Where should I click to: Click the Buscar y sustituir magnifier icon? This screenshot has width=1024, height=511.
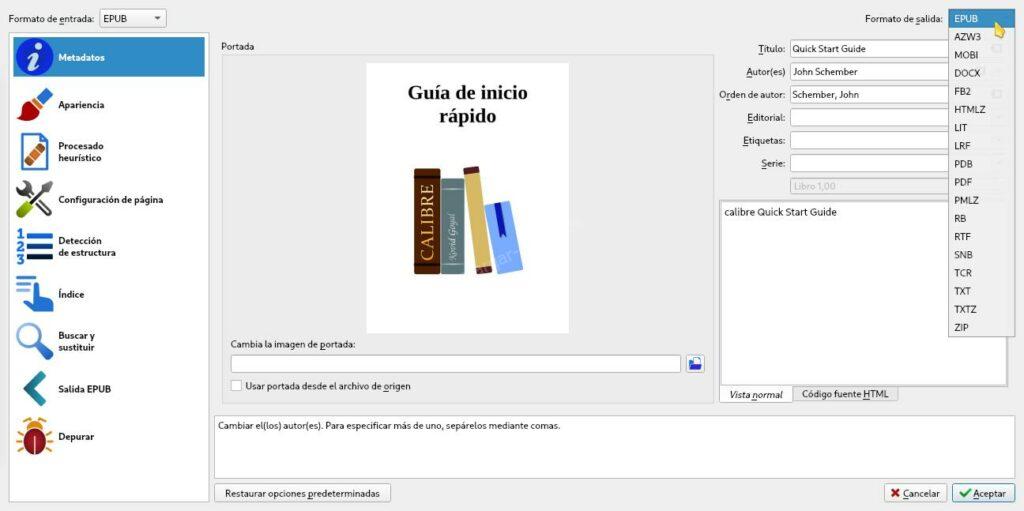(x=34, y=341)
